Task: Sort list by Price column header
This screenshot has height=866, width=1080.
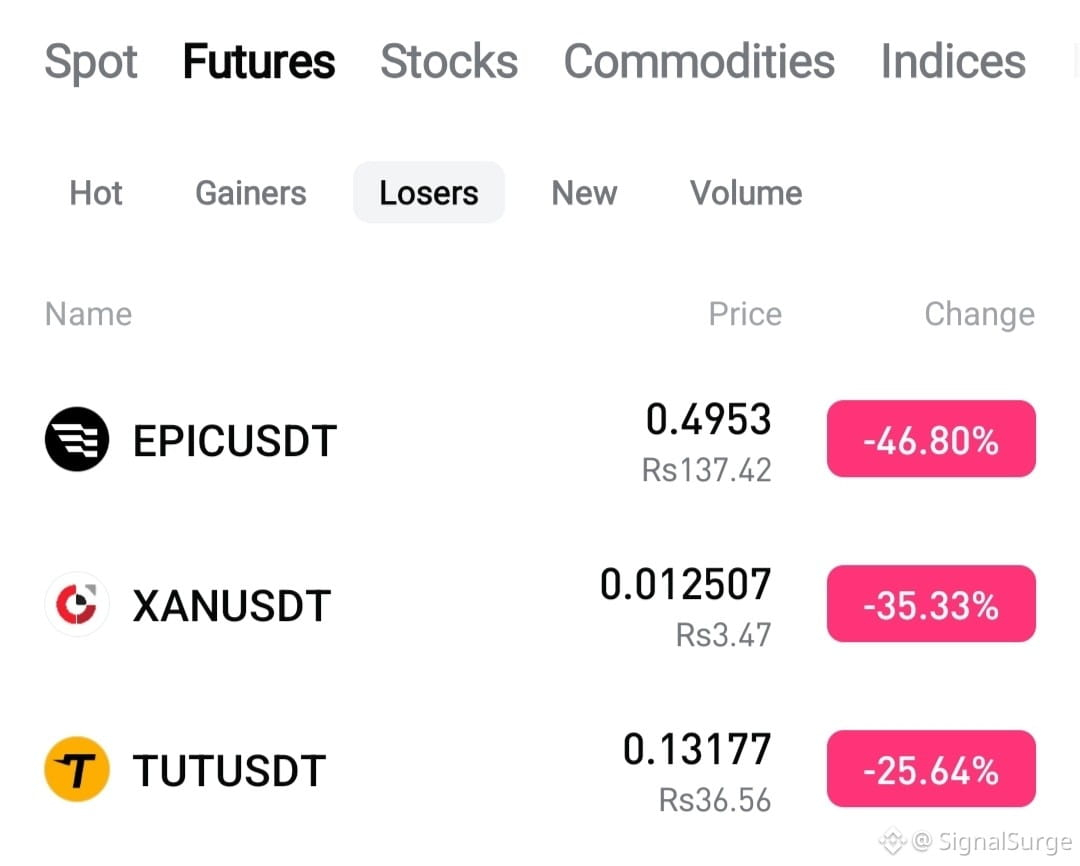Action: point(745,314)
